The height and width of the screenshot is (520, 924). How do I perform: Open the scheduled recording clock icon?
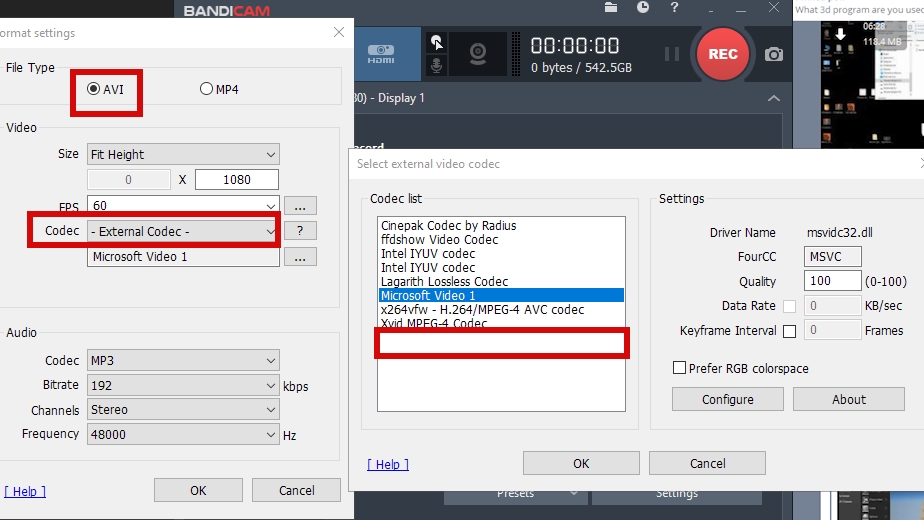[643, 8]
